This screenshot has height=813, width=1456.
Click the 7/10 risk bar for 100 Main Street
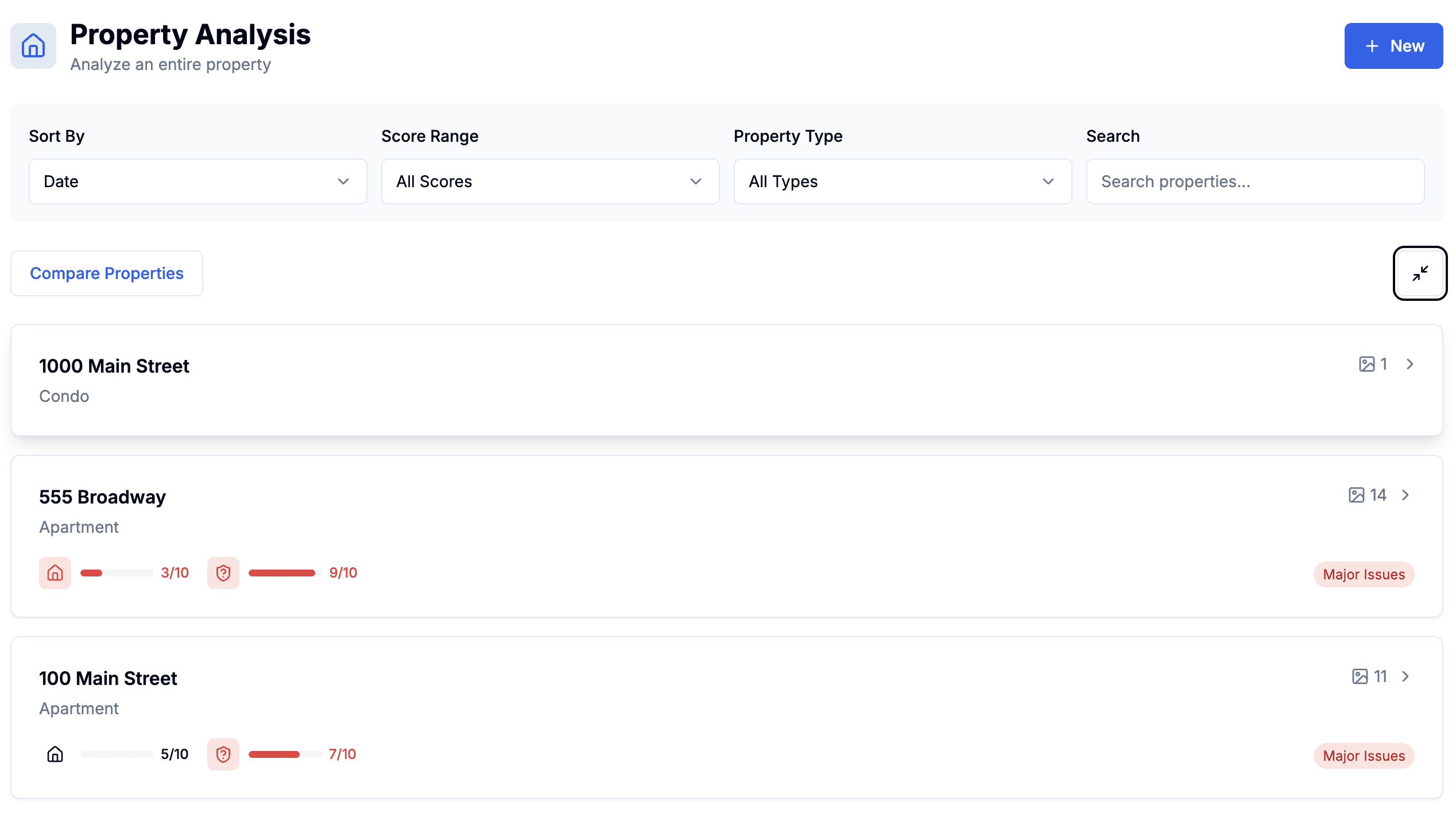click(285, 754)
